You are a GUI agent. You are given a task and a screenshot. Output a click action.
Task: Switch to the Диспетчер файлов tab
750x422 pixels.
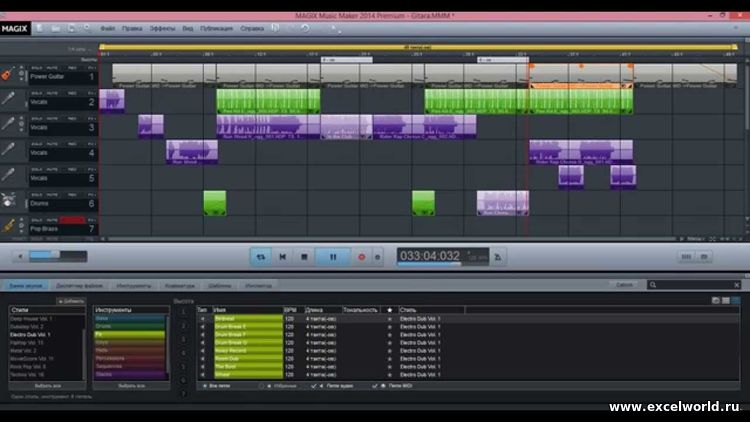(x=79, y=286)
